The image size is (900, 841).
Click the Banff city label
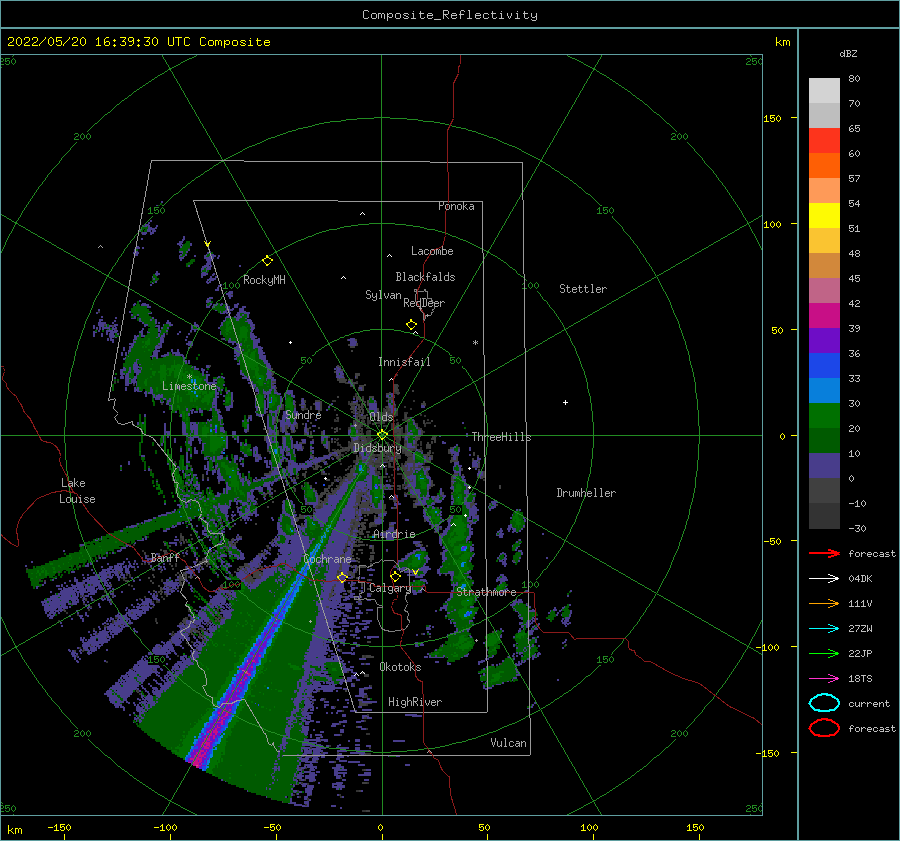(165, 557)
